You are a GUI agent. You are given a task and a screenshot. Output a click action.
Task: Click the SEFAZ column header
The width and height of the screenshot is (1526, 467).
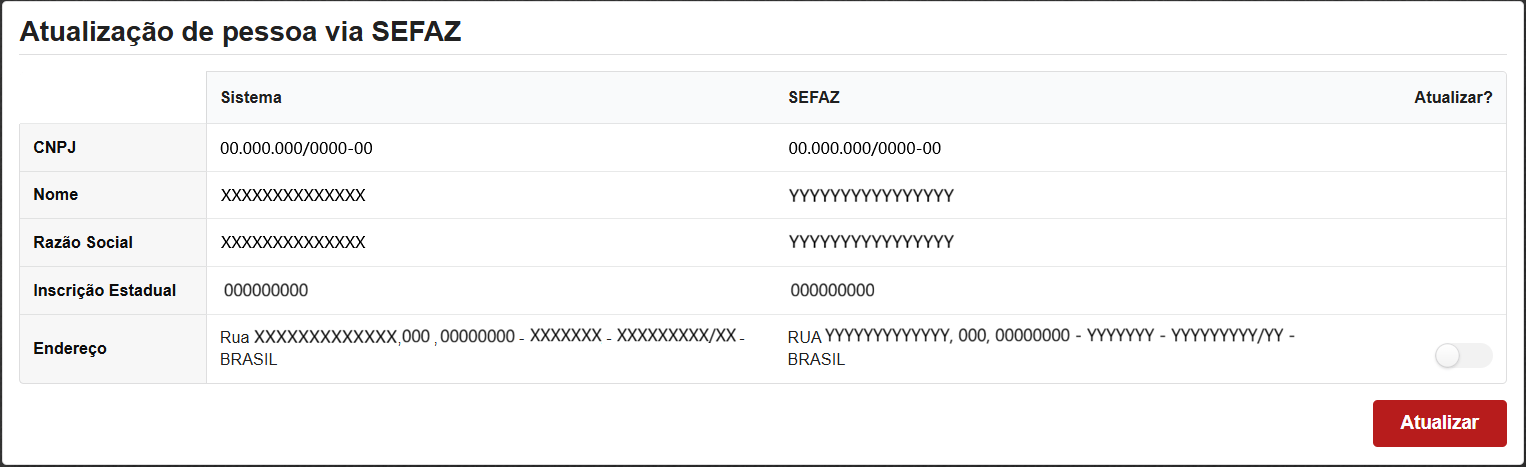click(x=813, y=98)
